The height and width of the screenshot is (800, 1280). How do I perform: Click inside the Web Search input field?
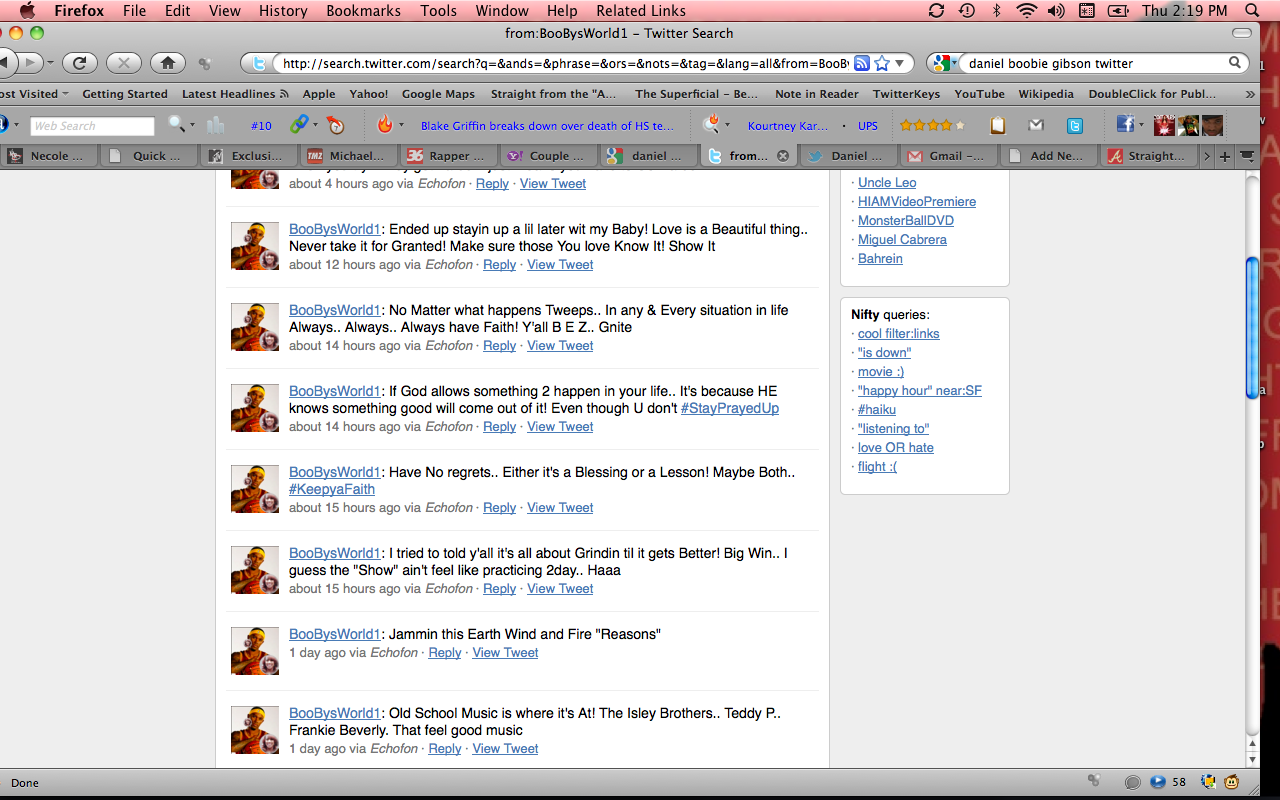click(x=92, y=126)
